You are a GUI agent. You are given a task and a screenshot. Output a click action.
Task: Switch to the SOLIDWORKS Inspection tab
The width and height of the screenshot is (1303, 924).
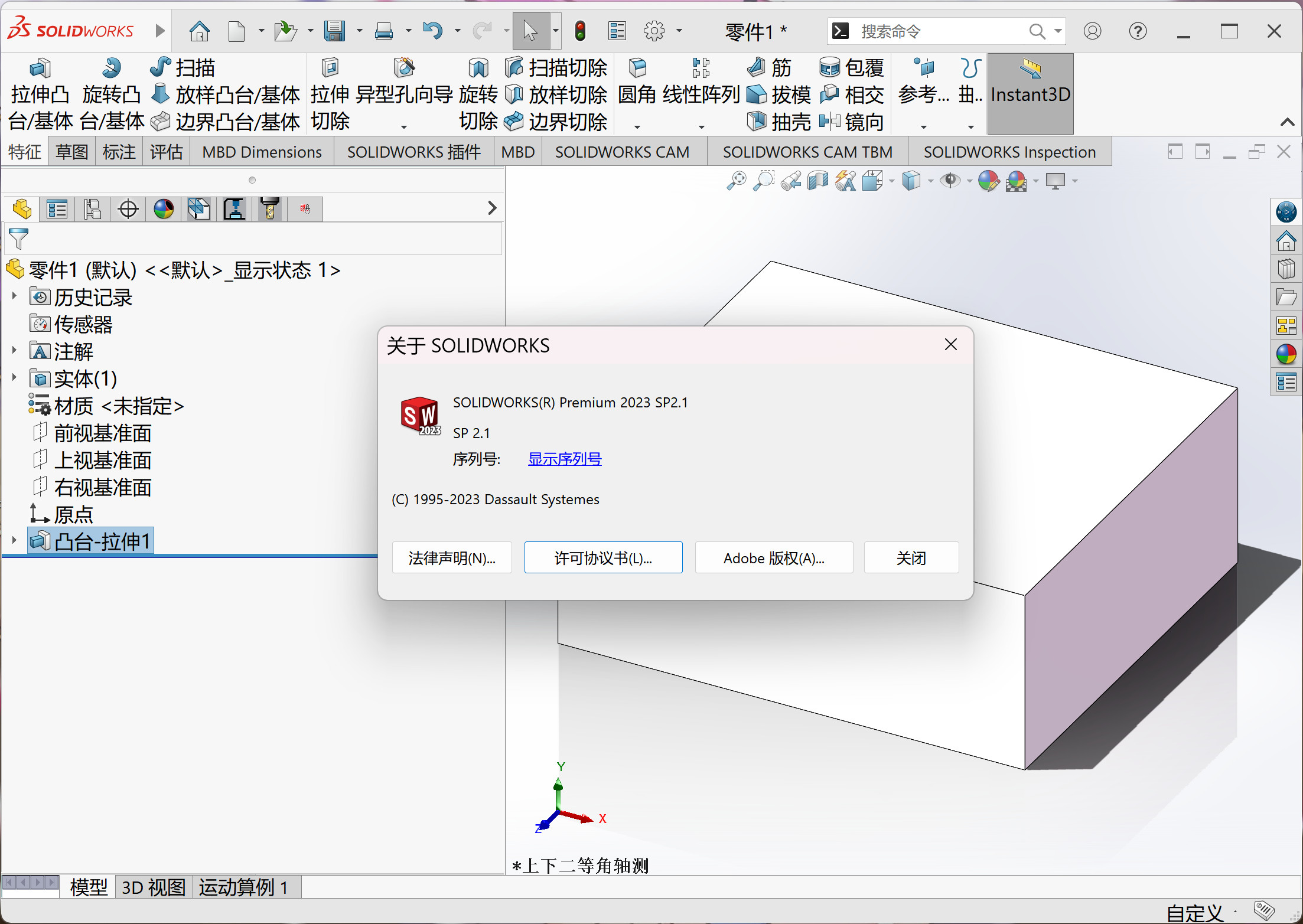pyautogui.click(x=1009, y=152)
